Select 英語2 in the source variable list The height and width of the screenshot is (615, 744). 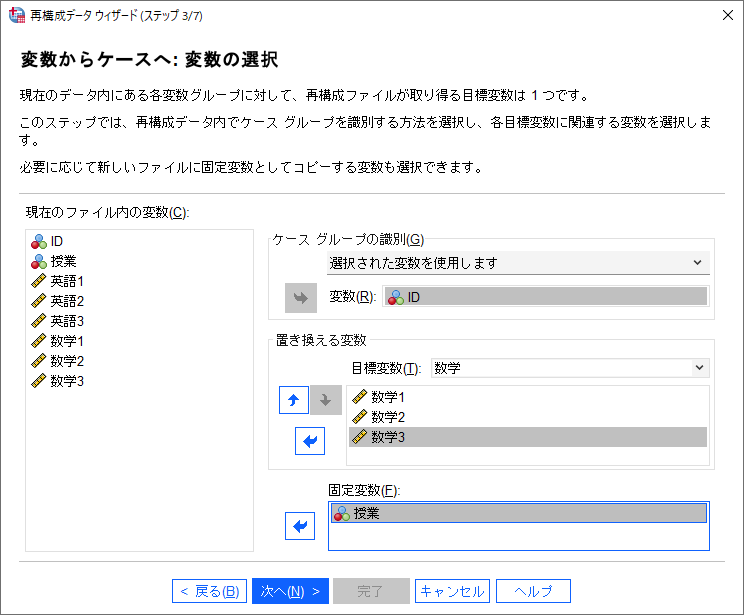[67, 301]
